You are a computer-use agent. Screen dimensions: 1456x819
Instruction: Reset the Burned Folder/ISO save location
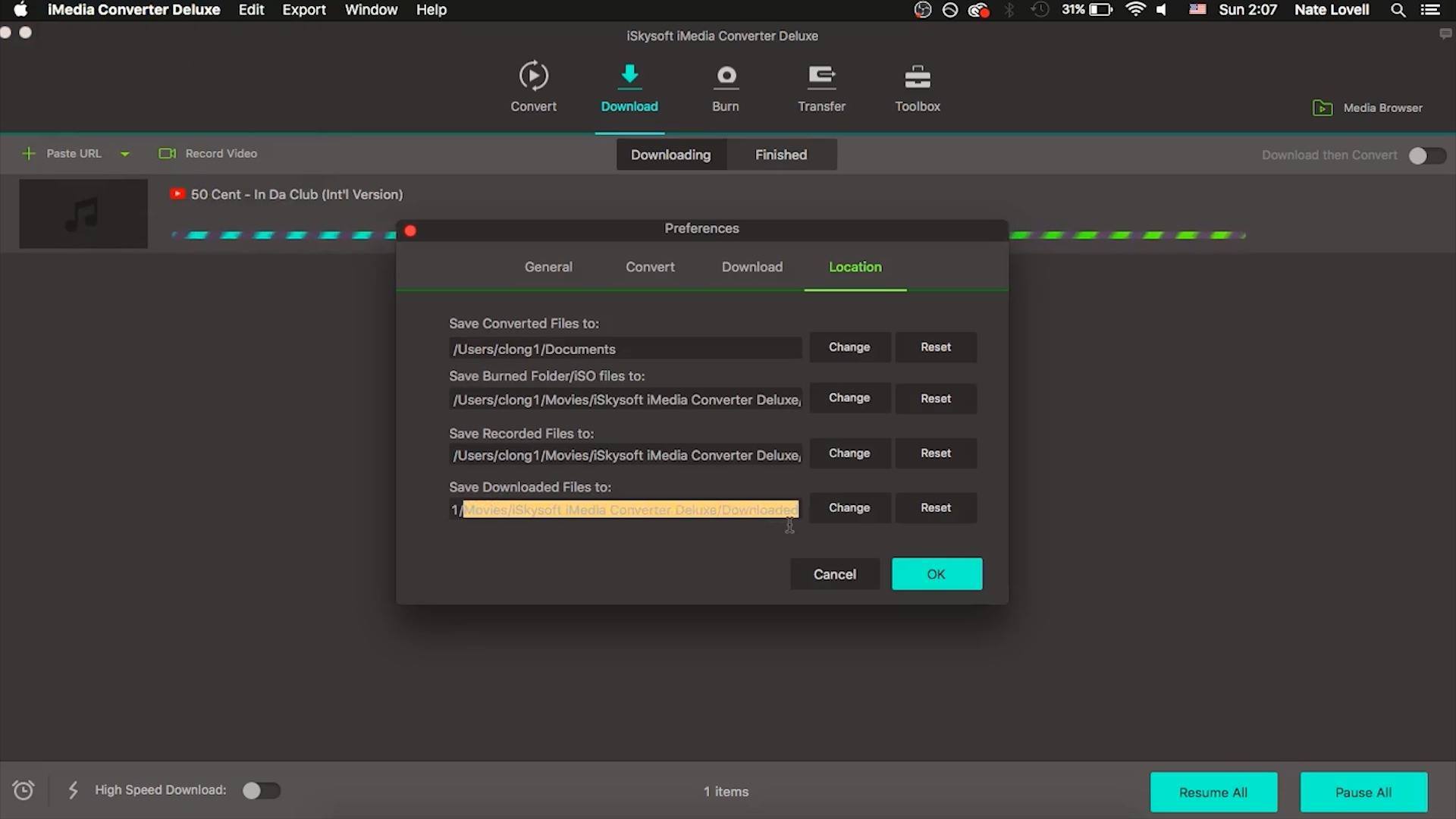[x=936, y=398]
